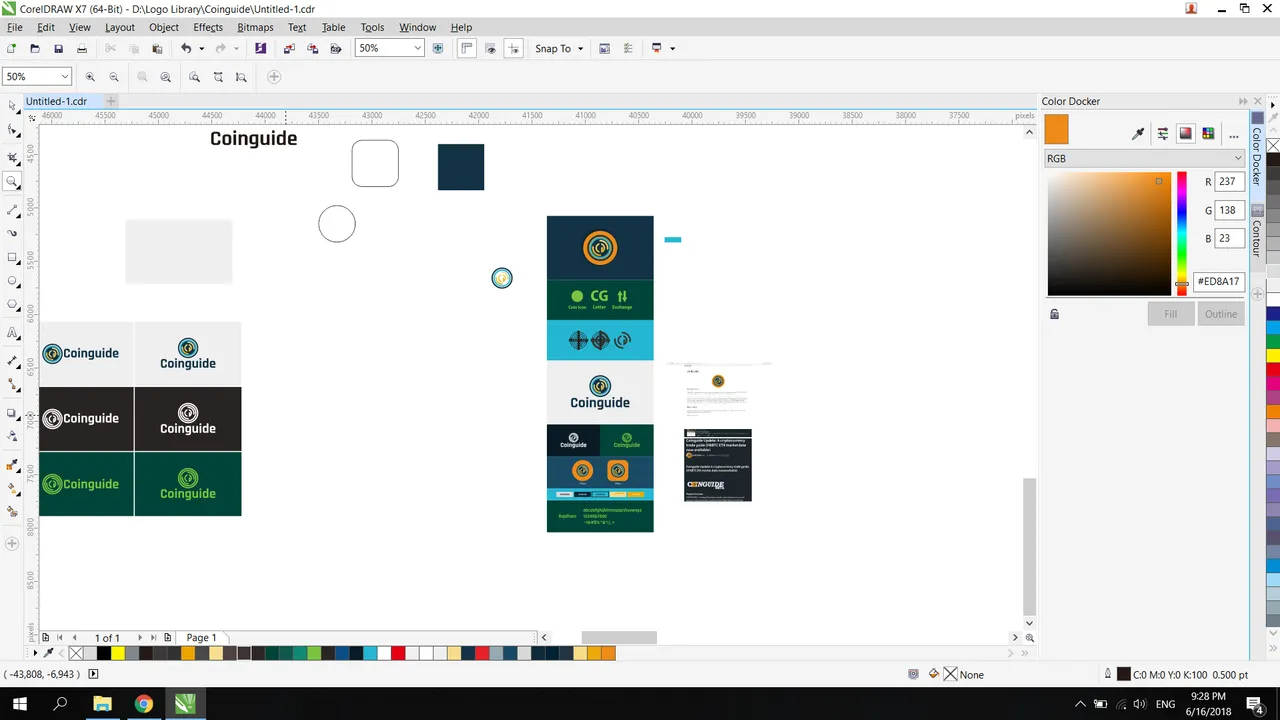Open the Contour docker tab
This screenshot has width=1280, height=720.
pos(1257,230)
